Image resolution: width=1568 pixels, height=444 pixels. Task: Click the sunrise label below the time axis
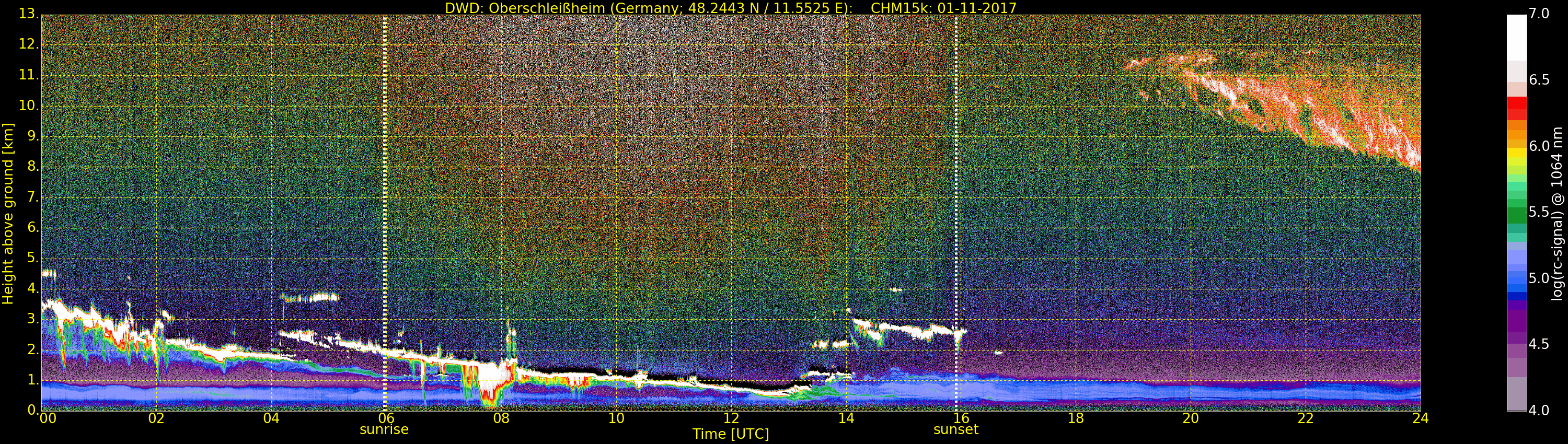pos(384,429)
